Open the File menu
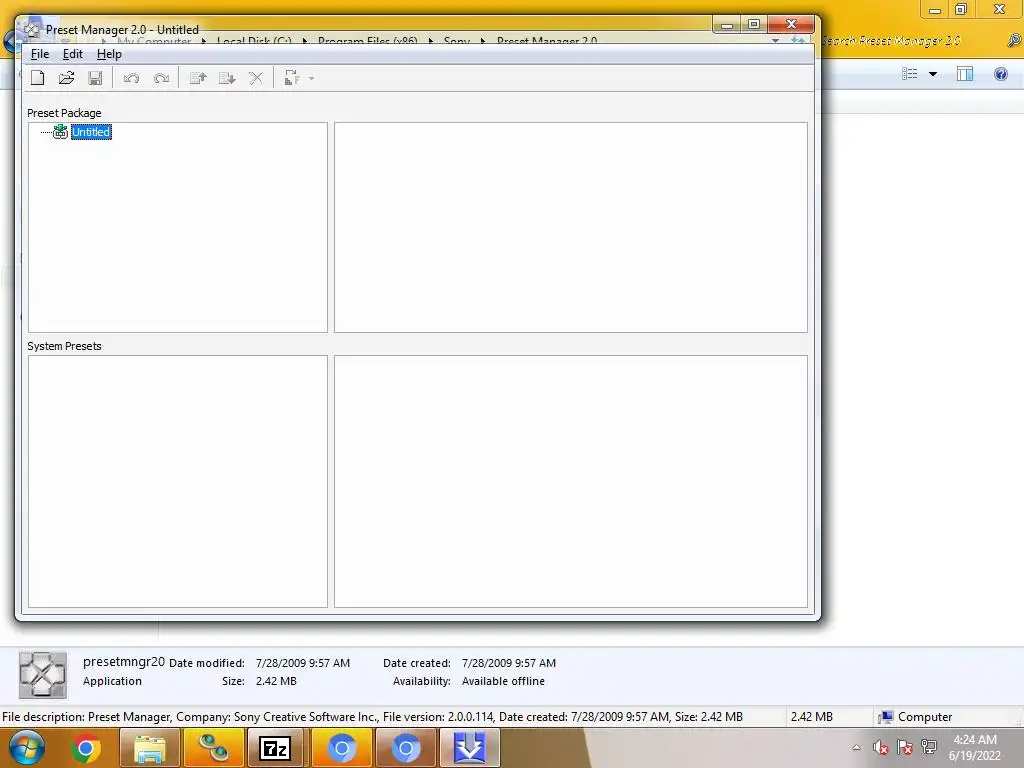 point(40,54)
